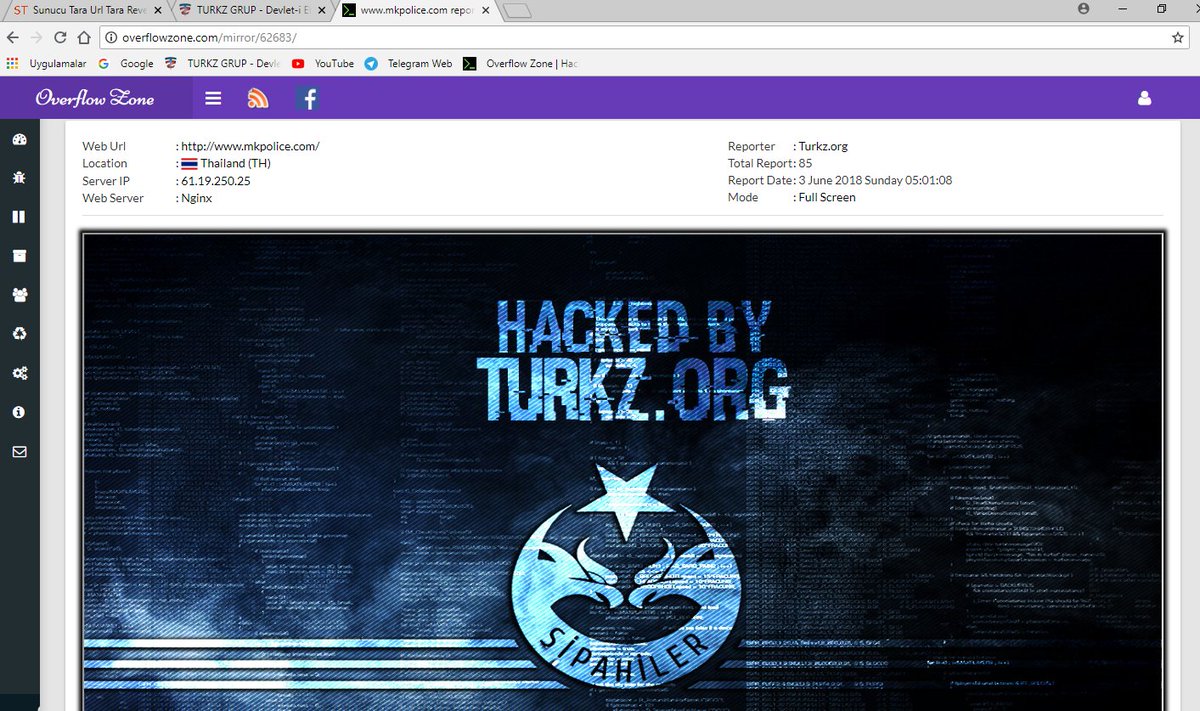Select the recycle icon in sidebar
This screenshot has height=711, width=1200.
point(19,333)
